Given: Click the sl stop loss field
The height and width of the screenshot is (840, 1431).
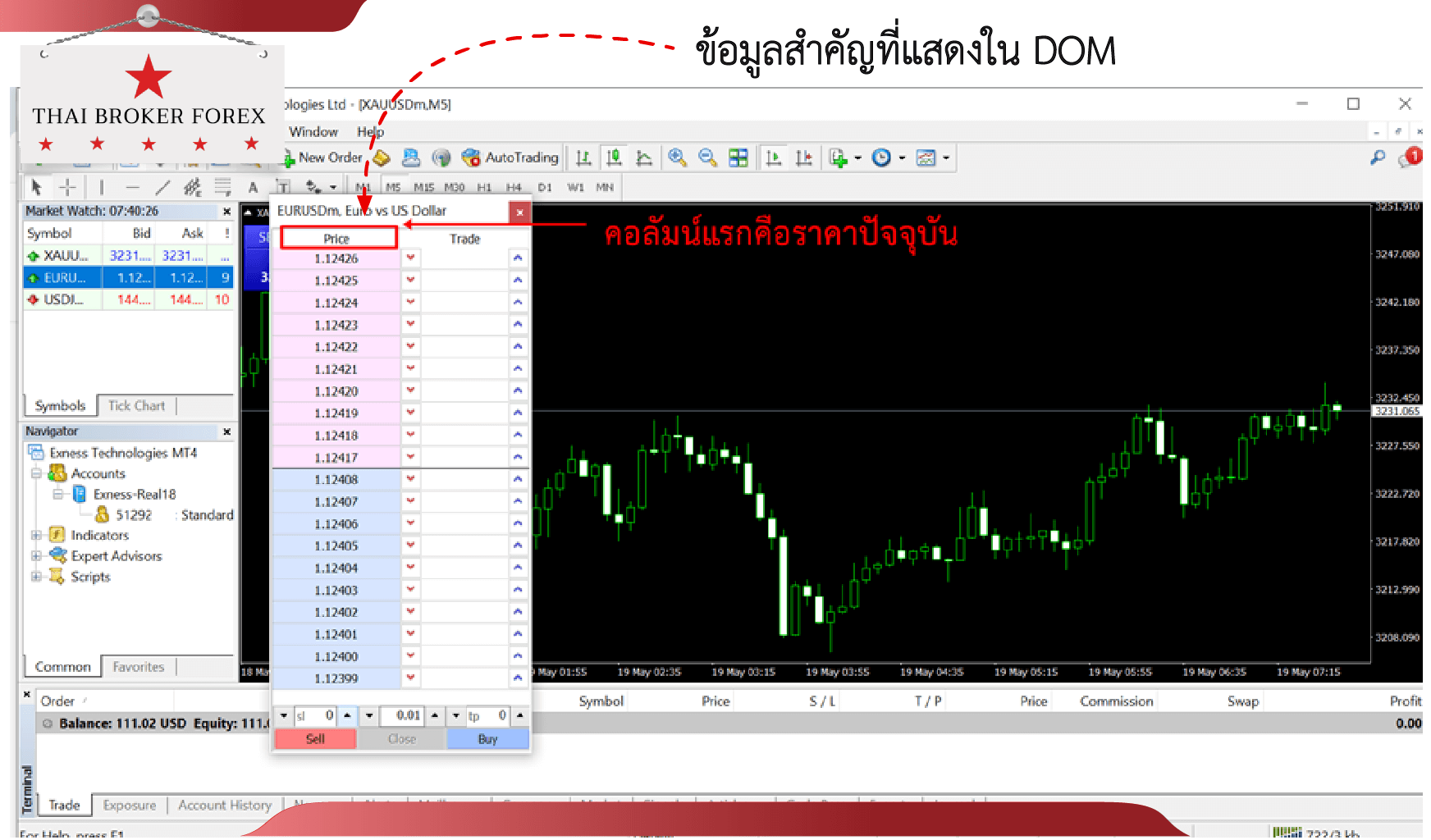Looking at the screenshot, I should click(x=315, y=715).
